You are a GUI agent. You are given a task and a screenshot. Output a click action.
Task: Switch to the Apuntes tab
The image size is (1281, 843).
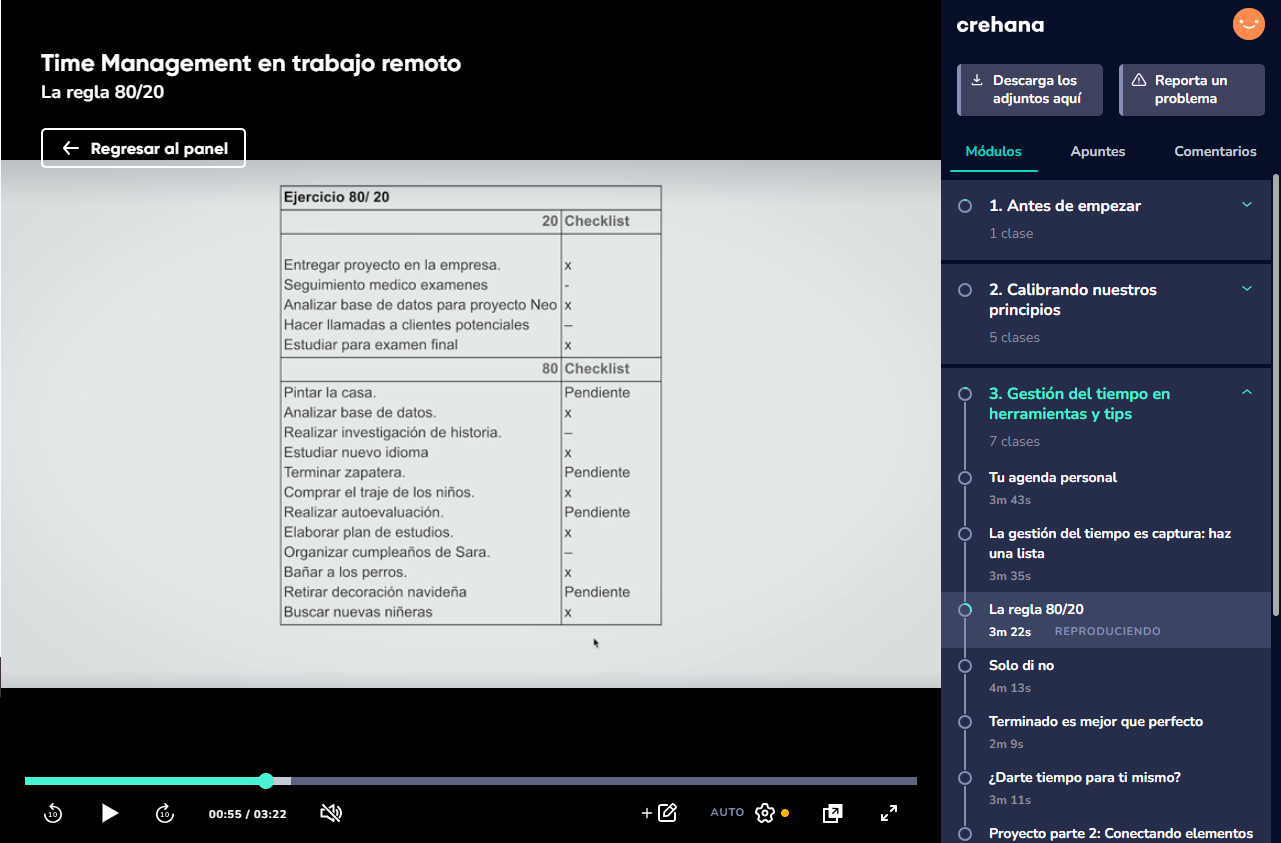[1097, 151]
